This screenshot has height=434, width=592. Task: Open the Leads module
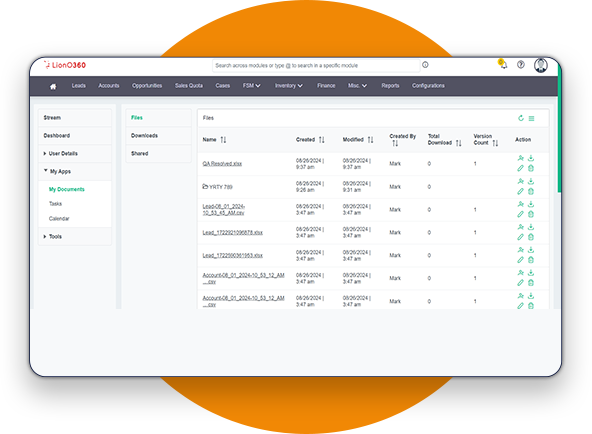79,86
